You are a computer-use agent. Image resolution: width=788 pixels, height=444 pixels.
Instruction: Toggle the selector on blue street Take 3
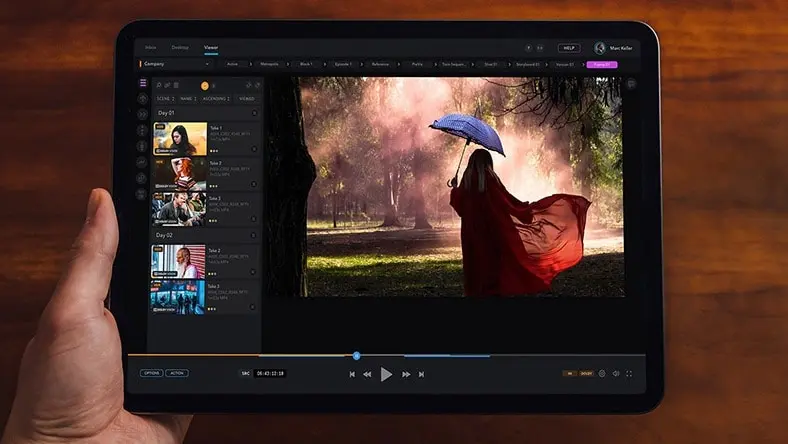pyautogui.click(x=252, y=307)
